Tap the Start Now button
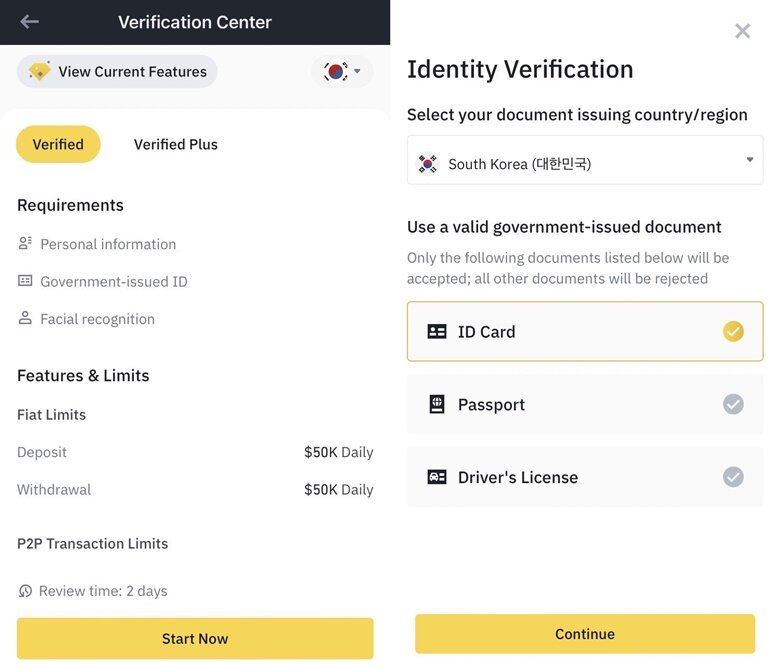 [x=195, y=639]
